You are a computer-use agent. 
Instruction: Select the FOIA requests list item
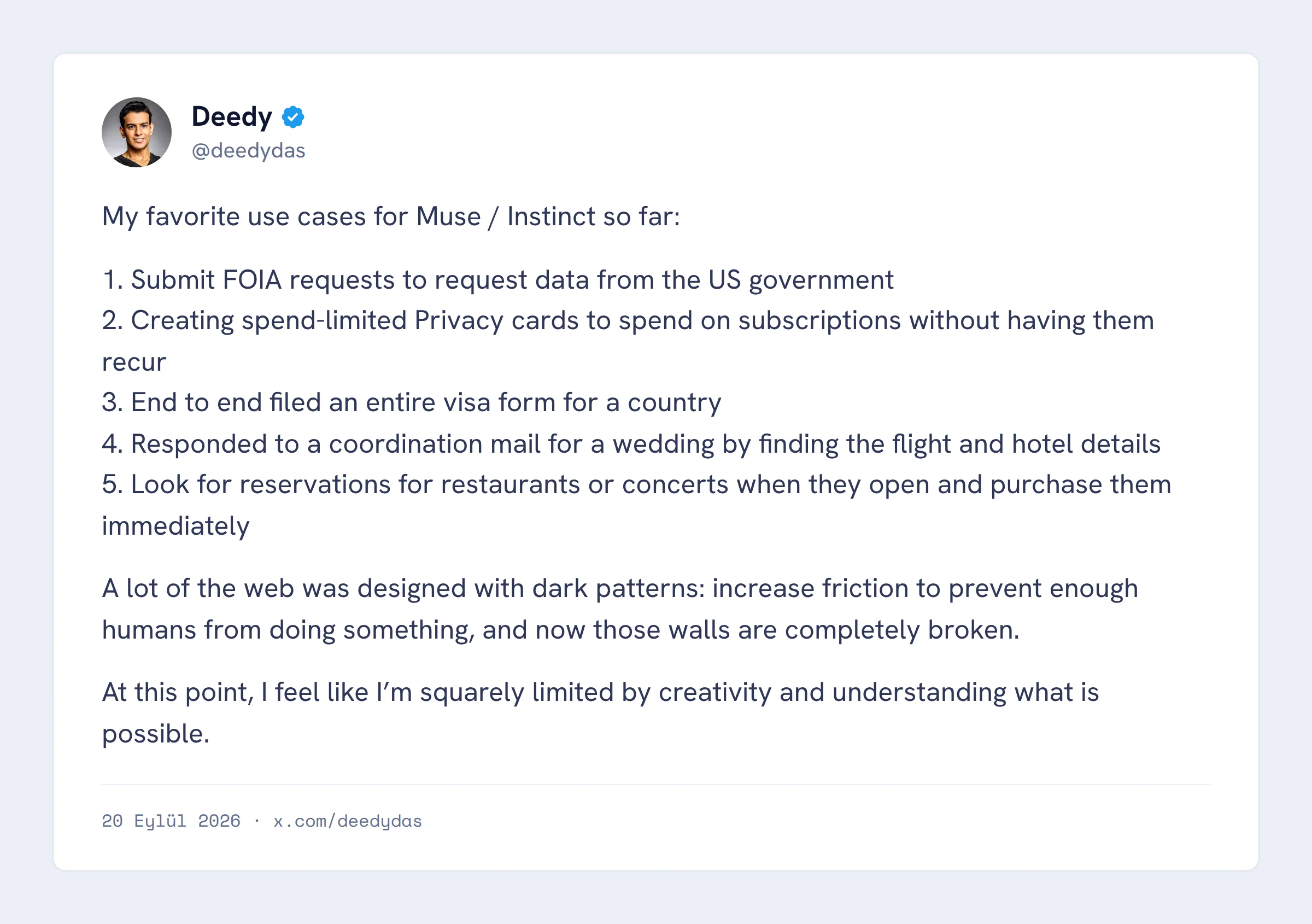tap(497, 280)
